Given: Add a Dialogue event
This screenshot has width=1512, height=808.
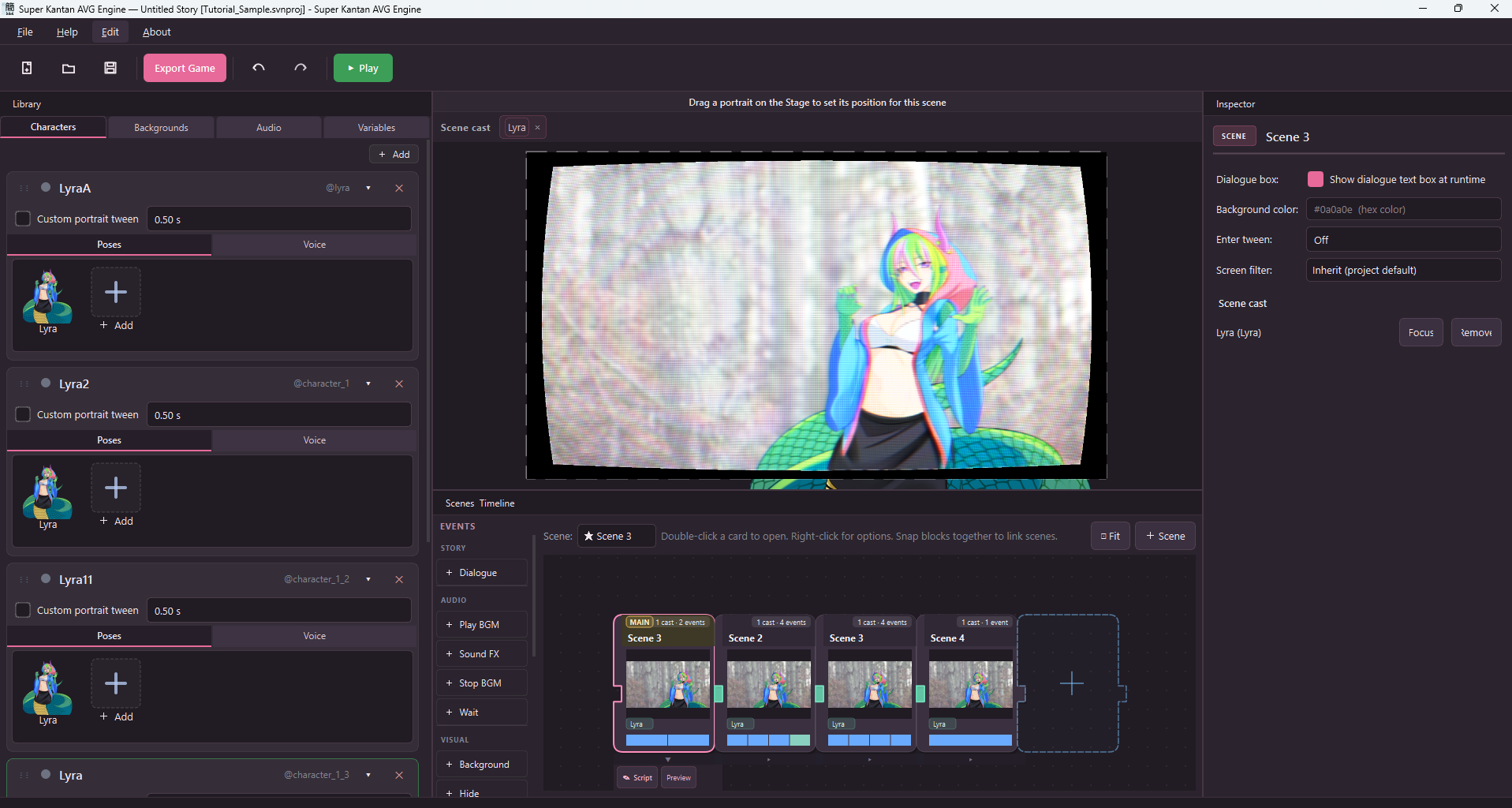Looking at the screenshot, I should click(482, 573).
